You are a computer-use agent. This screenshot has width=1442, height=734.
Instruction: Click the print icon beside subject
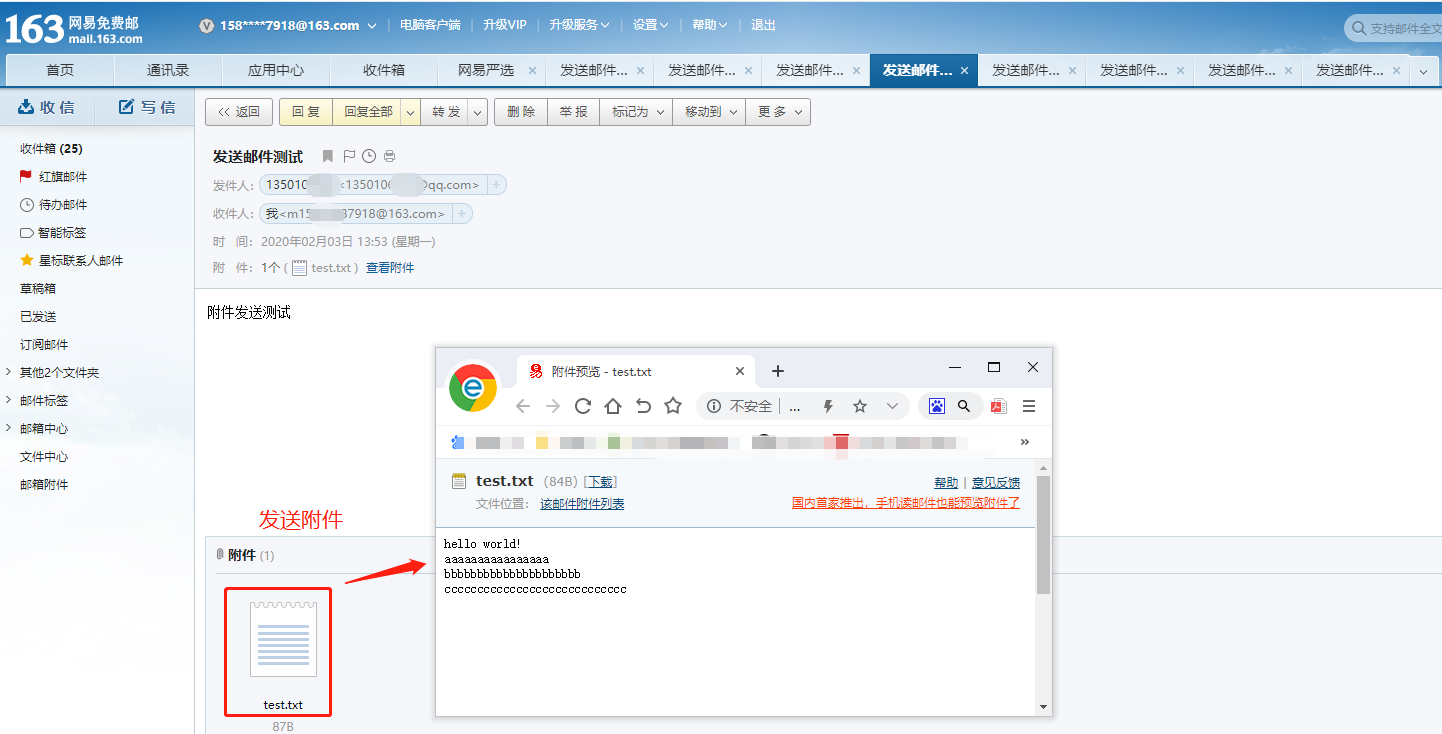coord(390,156)
